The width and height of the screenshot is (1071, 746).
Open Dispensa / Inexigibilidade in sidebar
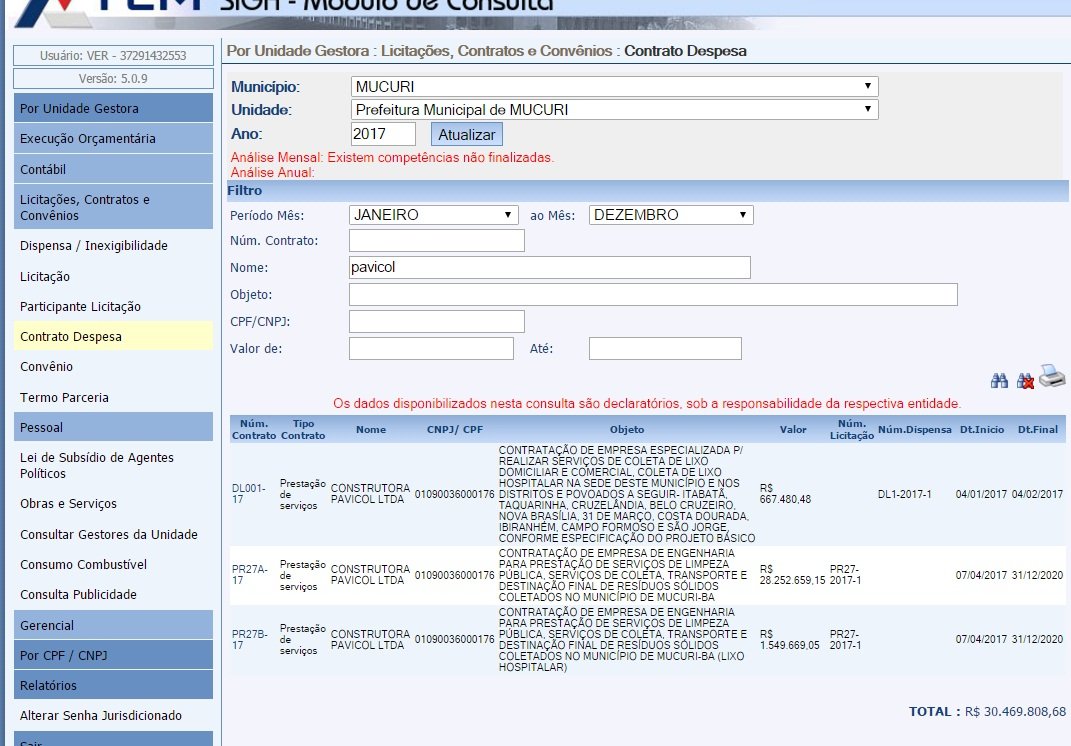pyautogui.click(x=94, y=246)
